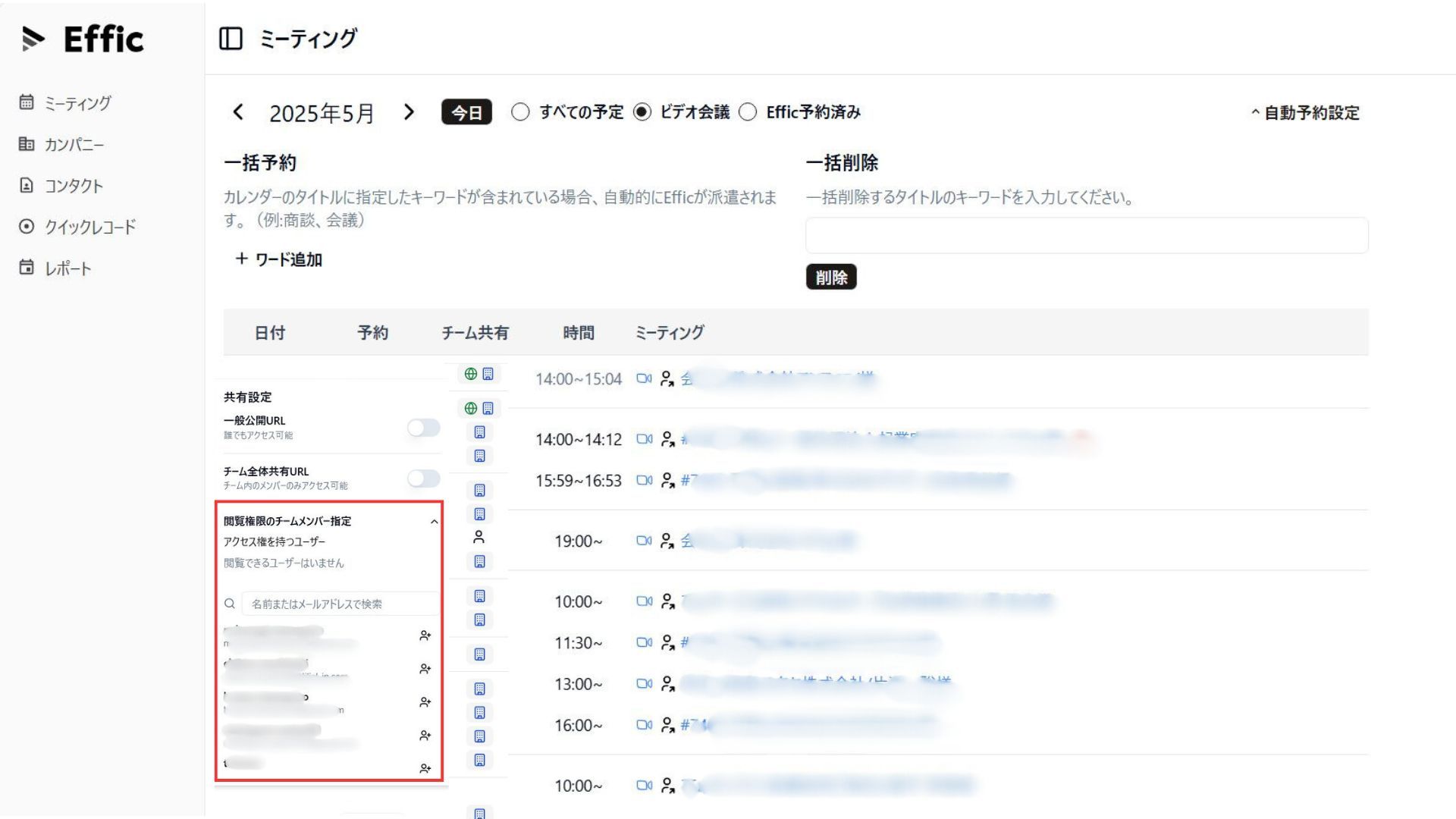
Task: Add the second listed member to viewers
Action: pos(425,669)
